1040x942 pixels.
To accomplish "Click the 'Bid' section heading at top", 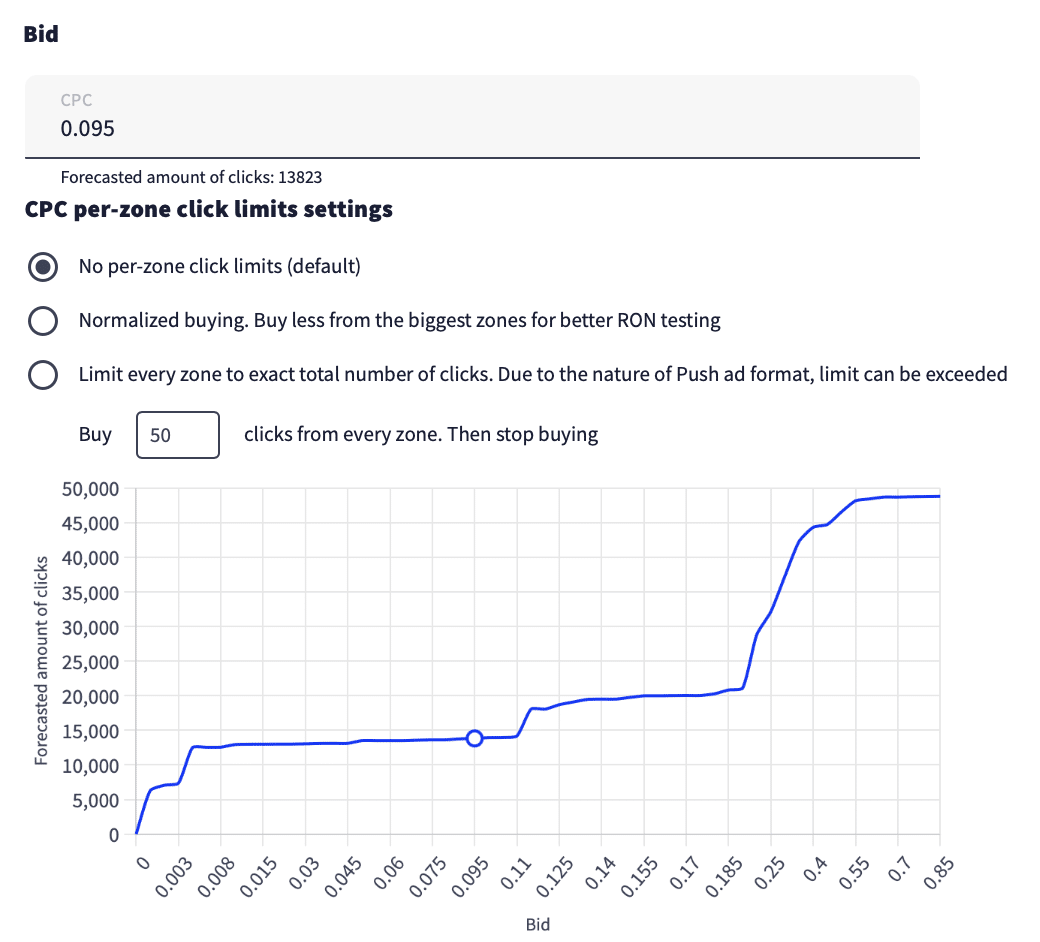I will point(41,34).
